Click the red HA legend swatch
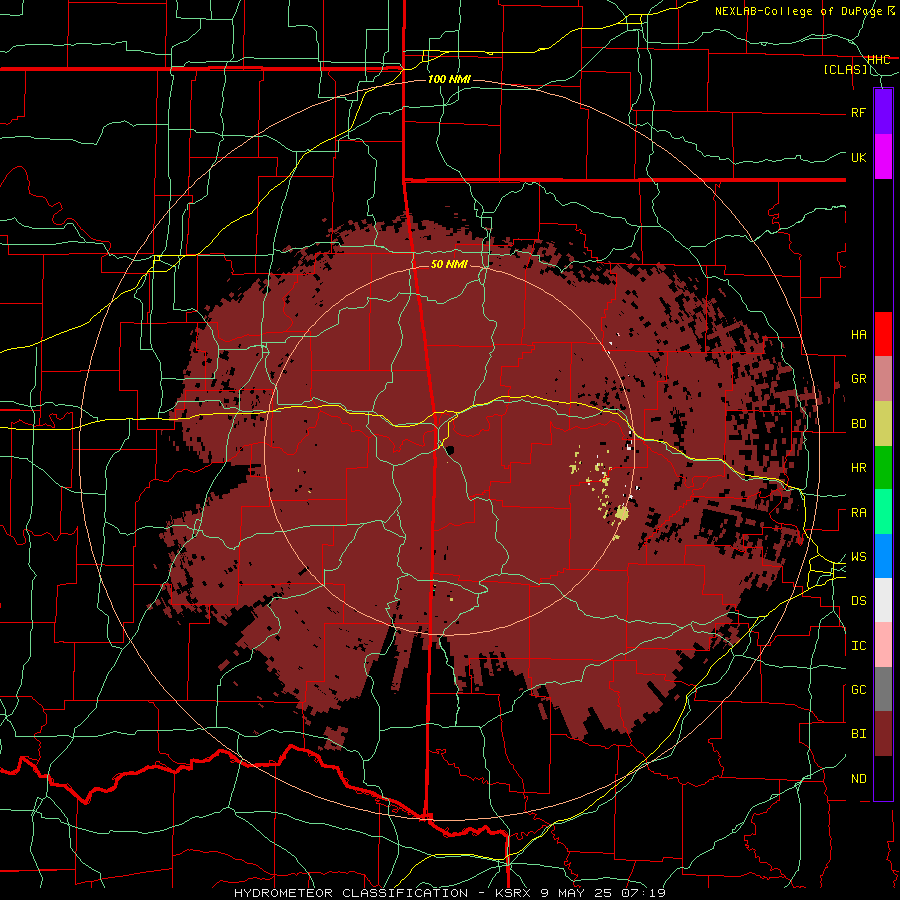The width and height of the screenshot is (900, 900). [x=883, y=334]
